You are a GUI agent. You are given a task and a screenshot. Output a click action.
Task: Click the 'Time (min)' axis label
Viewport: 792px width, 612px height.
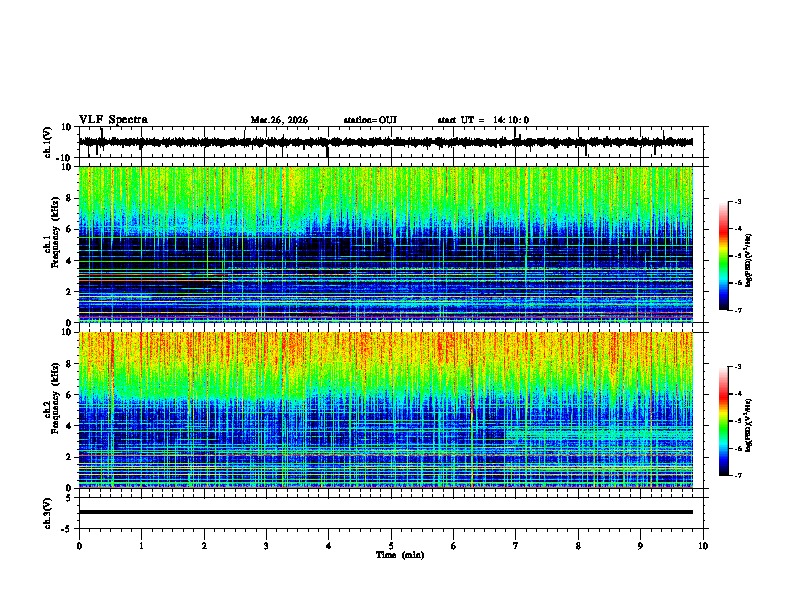click(x=400, y=555)
